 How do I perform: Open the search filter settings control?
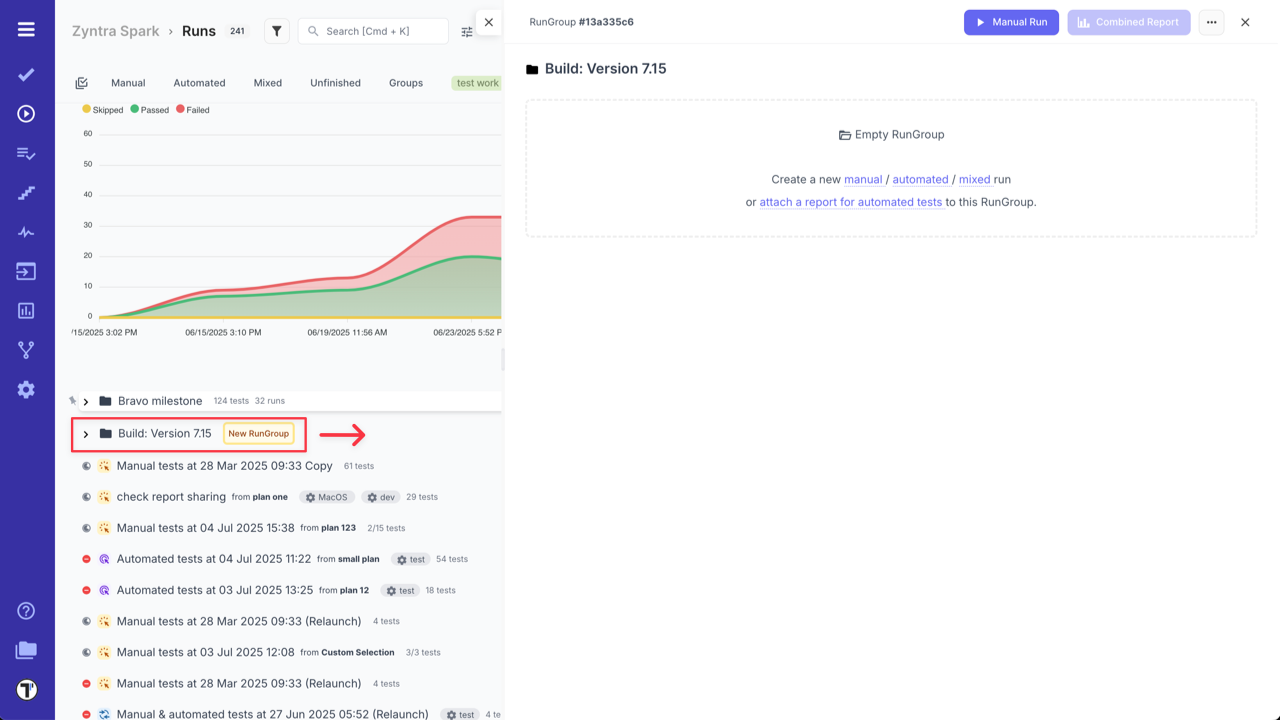coord(466,31)
